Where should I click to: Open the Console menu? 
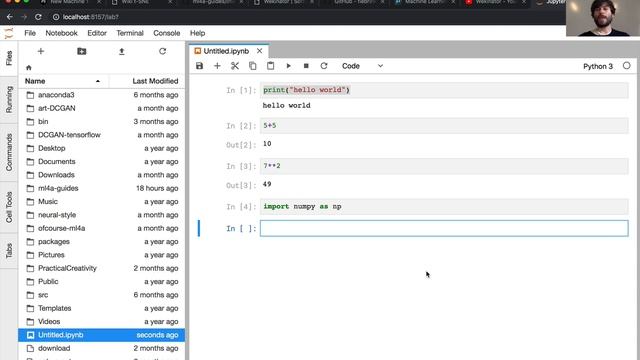[167, 33]
